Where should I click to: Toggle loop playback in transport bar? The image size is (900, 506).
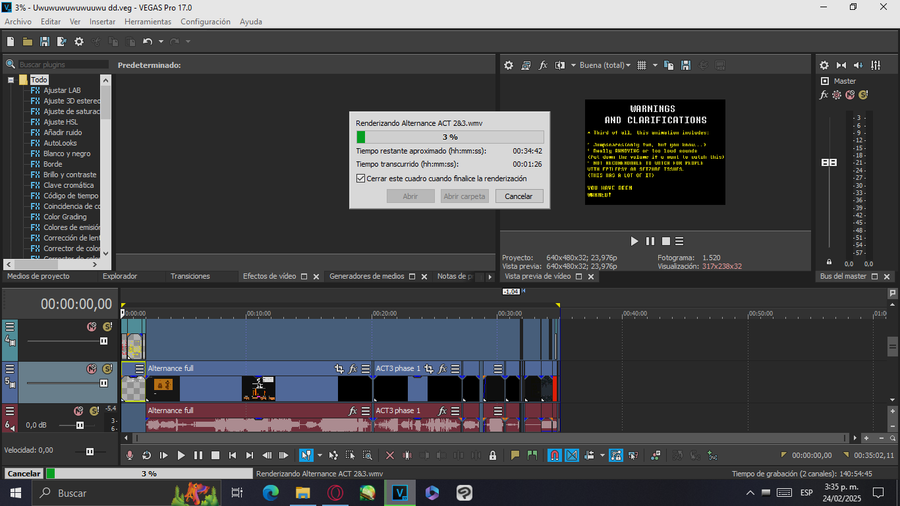(x=146, y=456)
